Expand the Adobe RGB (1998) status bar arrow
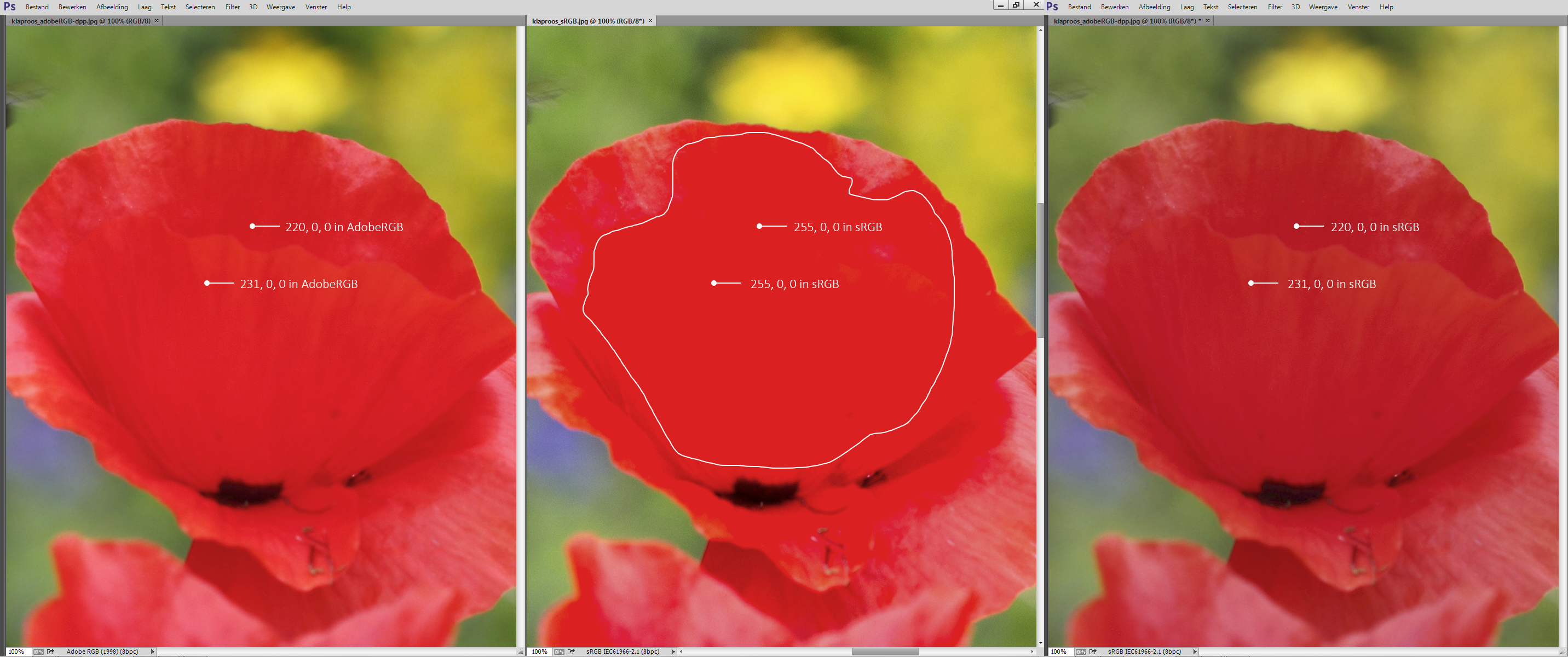Viewport: 1568px width, 657px height. 152,652
